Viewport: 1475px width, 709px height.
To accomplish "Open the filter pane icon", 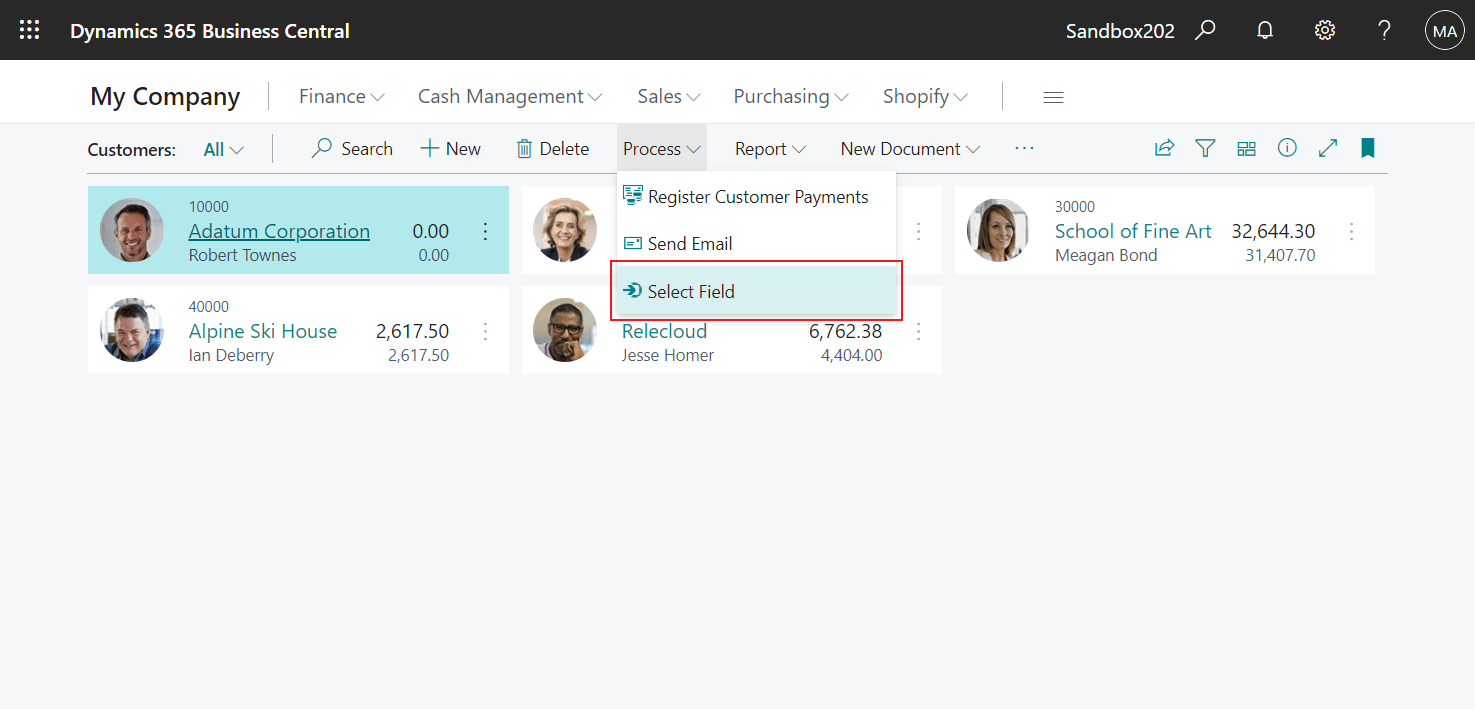I will click(1205, 147).
